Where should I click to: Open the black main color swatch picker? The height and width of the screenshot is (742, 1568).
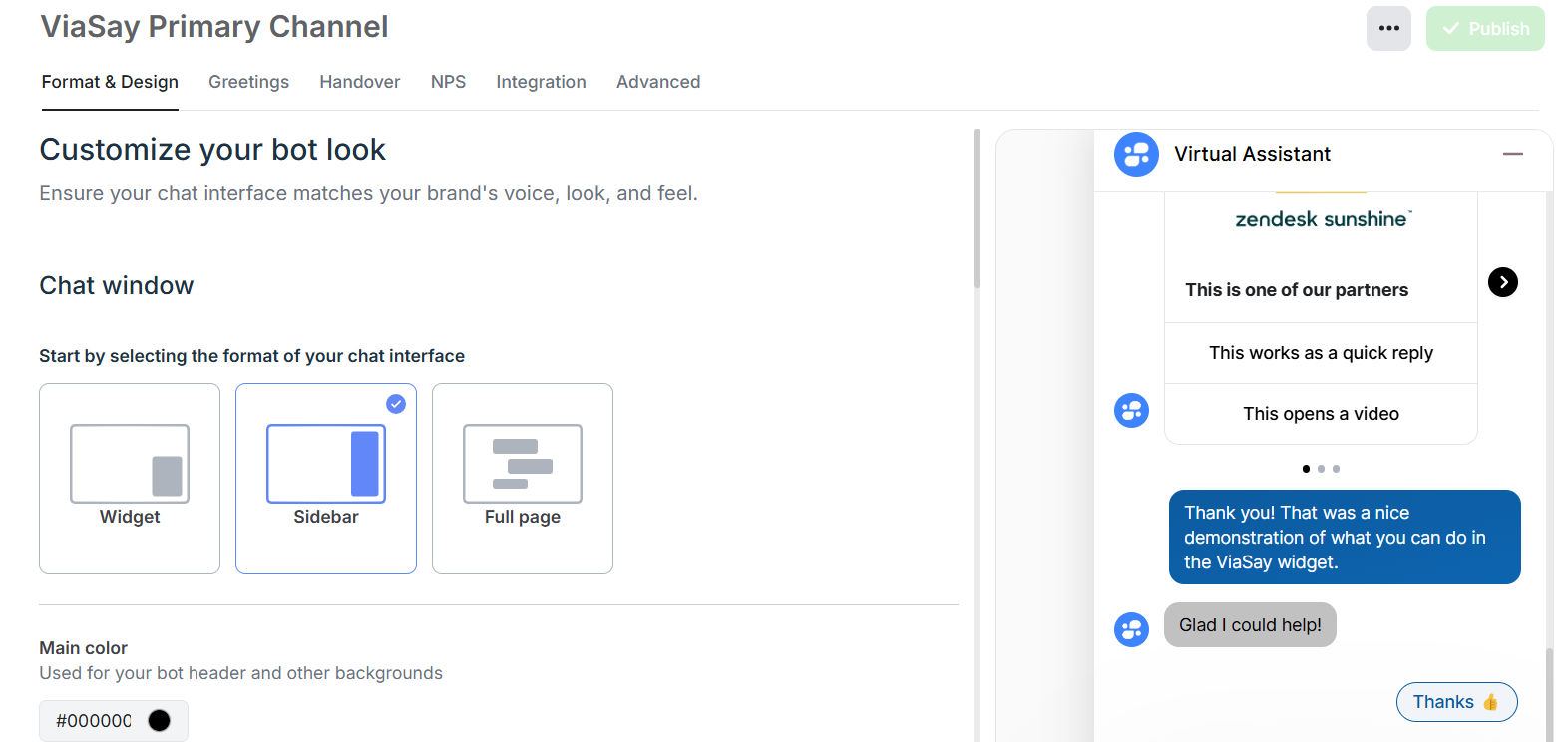pyautogui.click(x=159, y=721)
